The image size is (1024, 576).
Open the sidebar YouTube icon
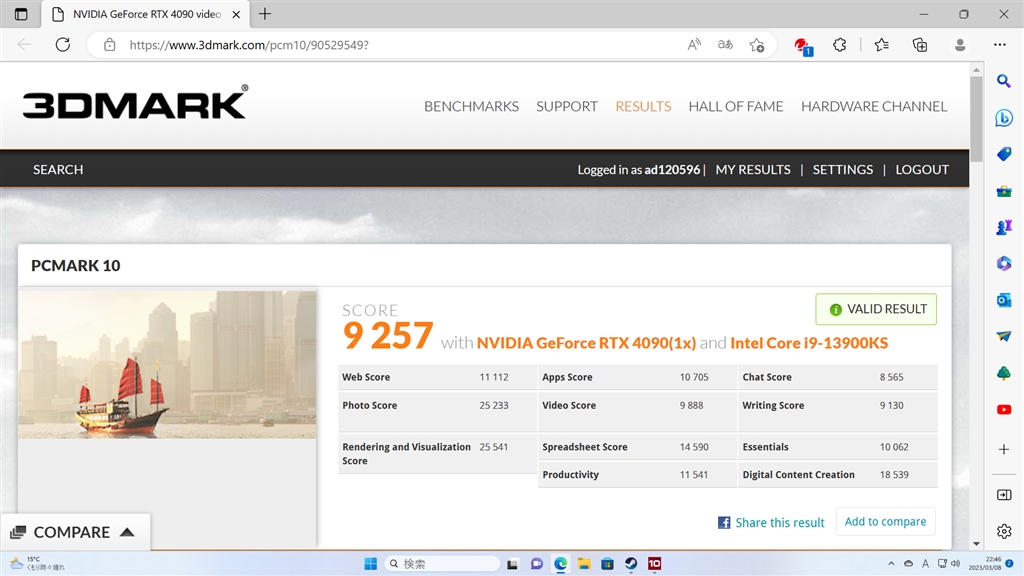[x=1004, y=409]
